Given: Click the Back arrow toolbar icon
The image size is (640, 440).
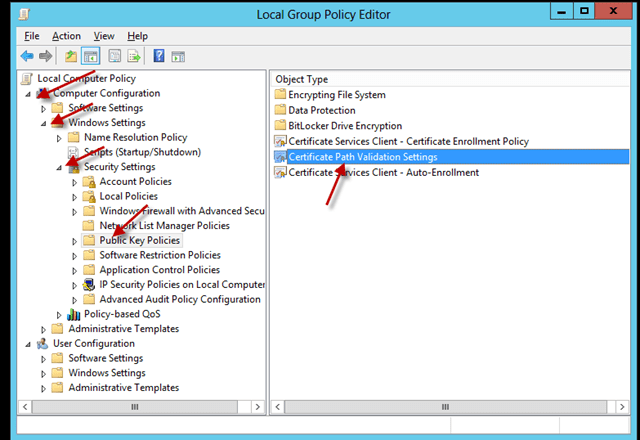Looking at the screenshot, I should tap(27, 56).
